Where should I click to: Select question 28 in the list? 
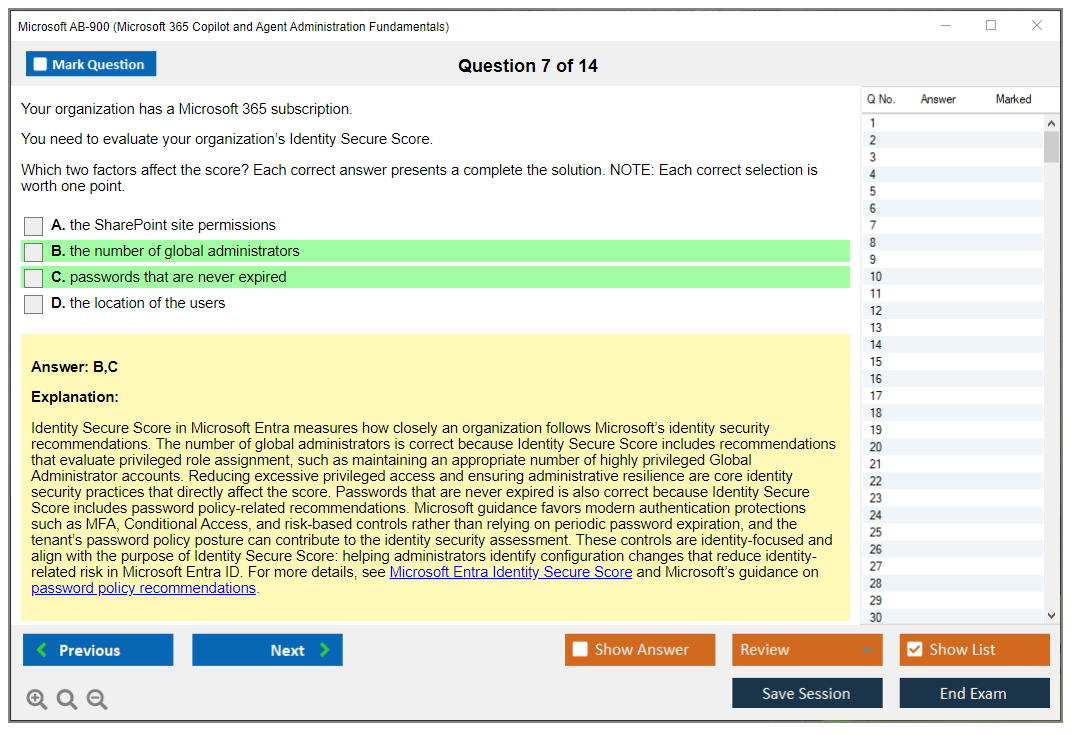pos(952,583)
